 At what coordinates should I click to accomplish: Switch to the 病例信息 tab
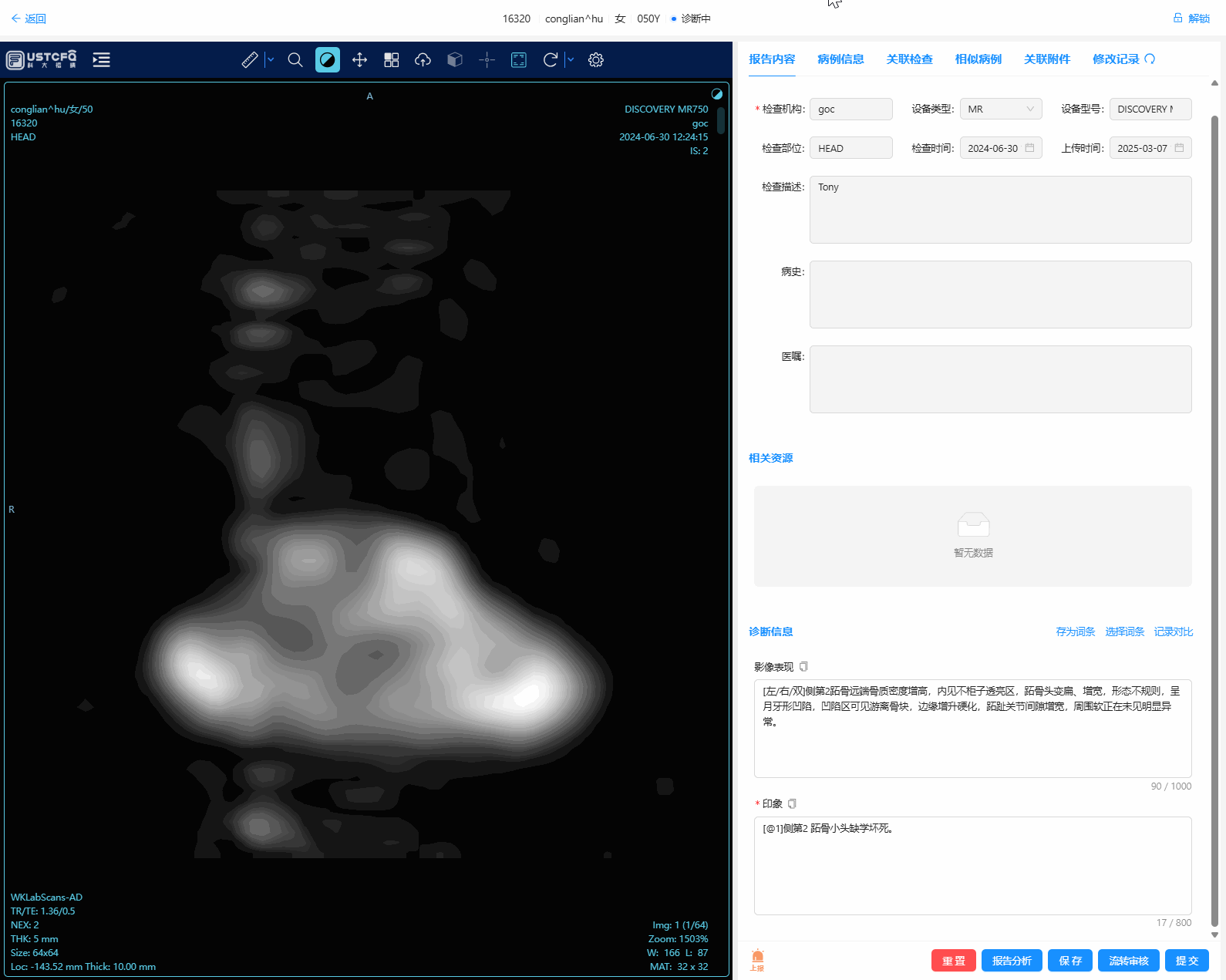840,59
